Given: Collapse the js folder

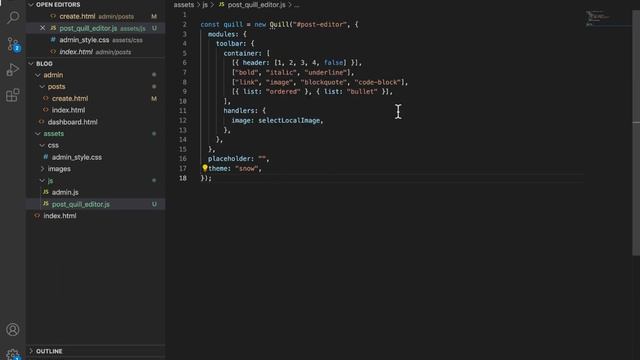Looking at the screenshot, I should tap(42, 180).
